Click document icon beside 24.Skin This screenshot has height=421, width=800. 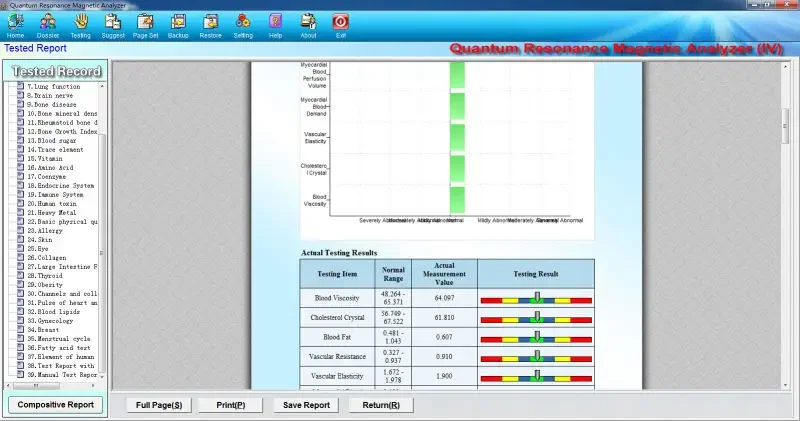click(20, 239)
